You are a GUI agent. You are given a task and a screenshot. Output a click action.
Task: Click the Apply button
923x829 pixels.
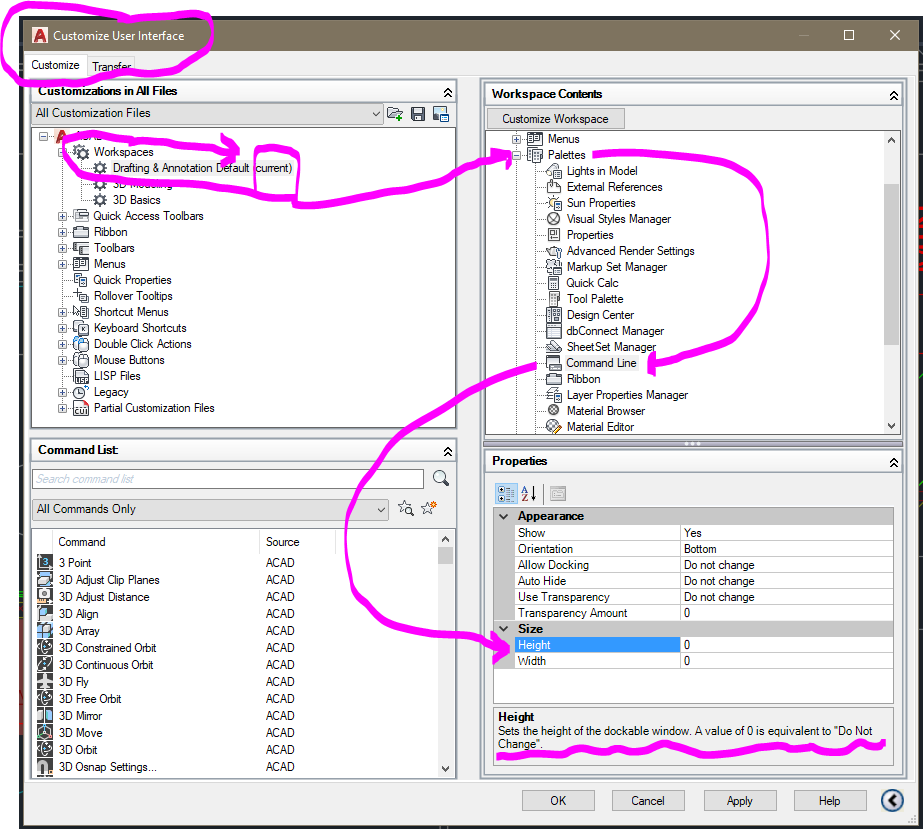pyautogui.click(x=740, y=800)
